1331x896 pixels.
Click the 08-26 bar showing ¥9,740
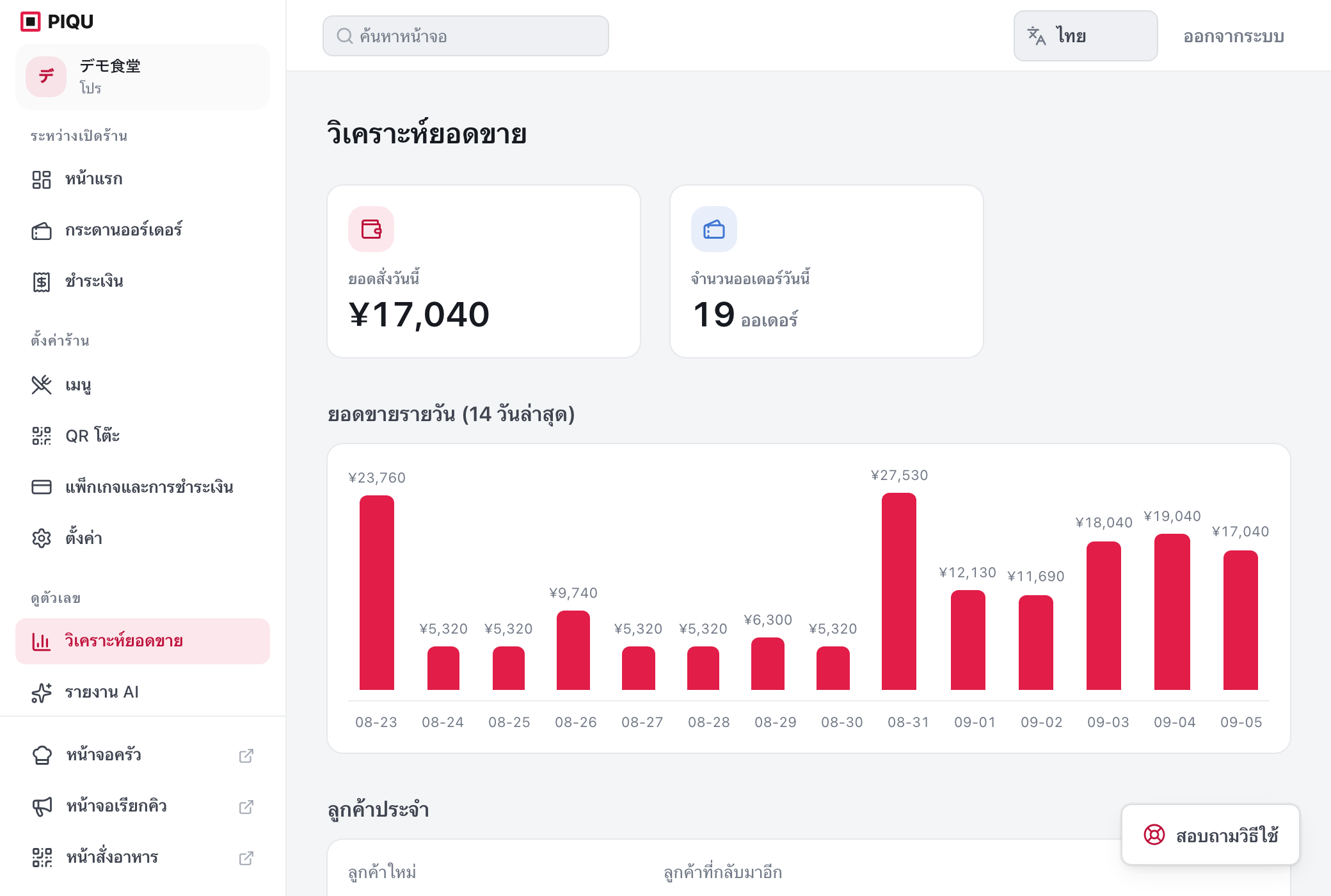pyautogui.click(x=573, y=650)
